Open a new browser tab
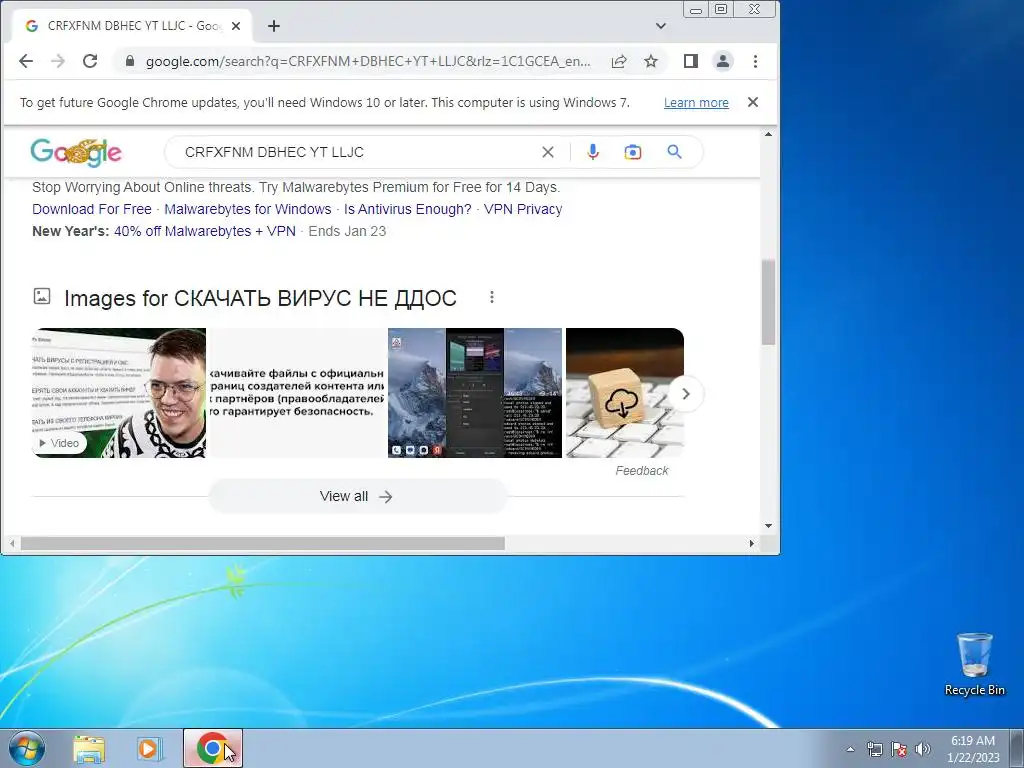The height and width of the screenshot is (768, 1024). click(x=274, y=26)
